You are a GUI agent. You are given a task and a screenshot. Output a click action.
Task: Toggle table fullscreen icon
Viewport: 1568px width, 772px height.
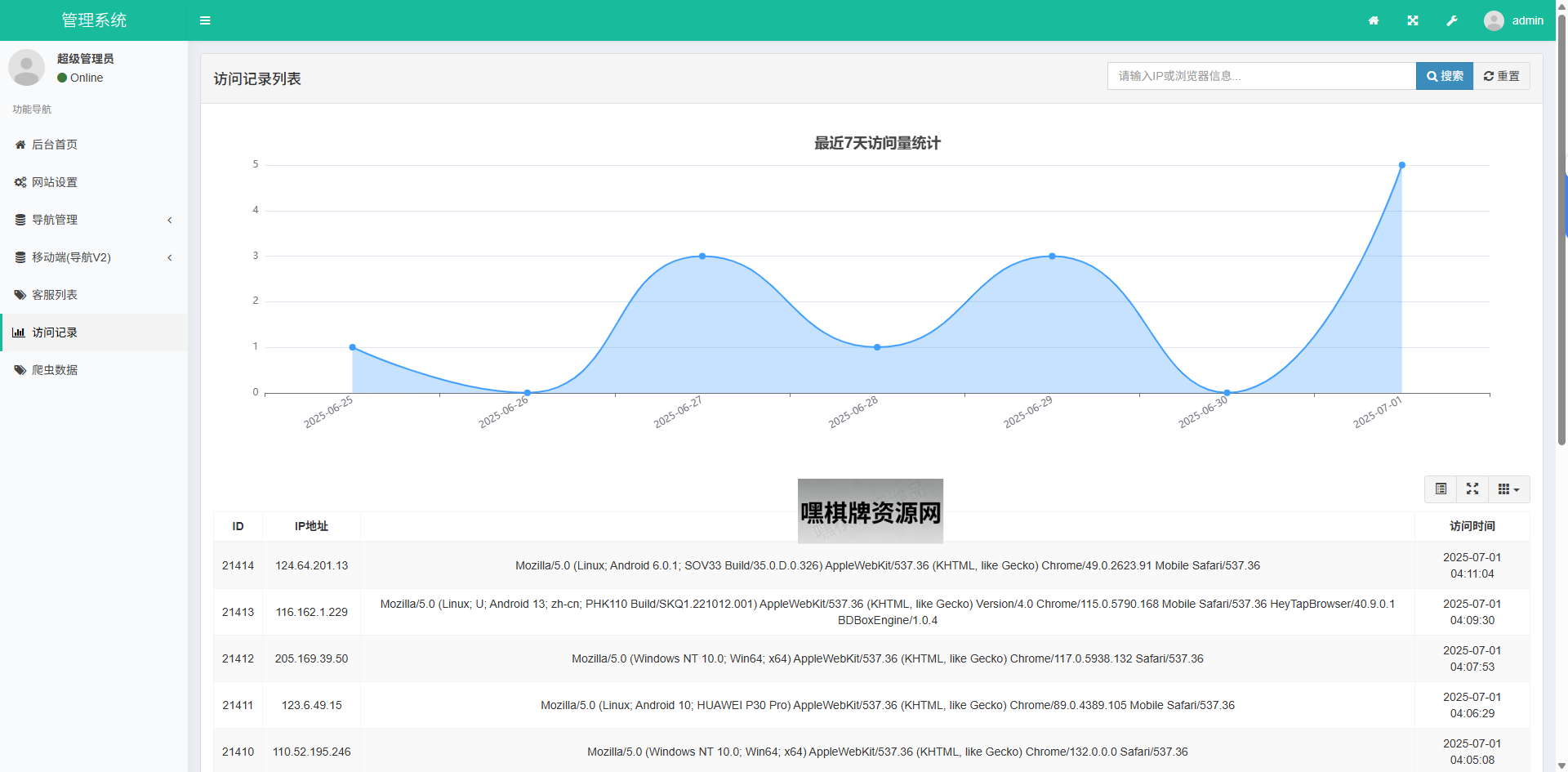1472,489
